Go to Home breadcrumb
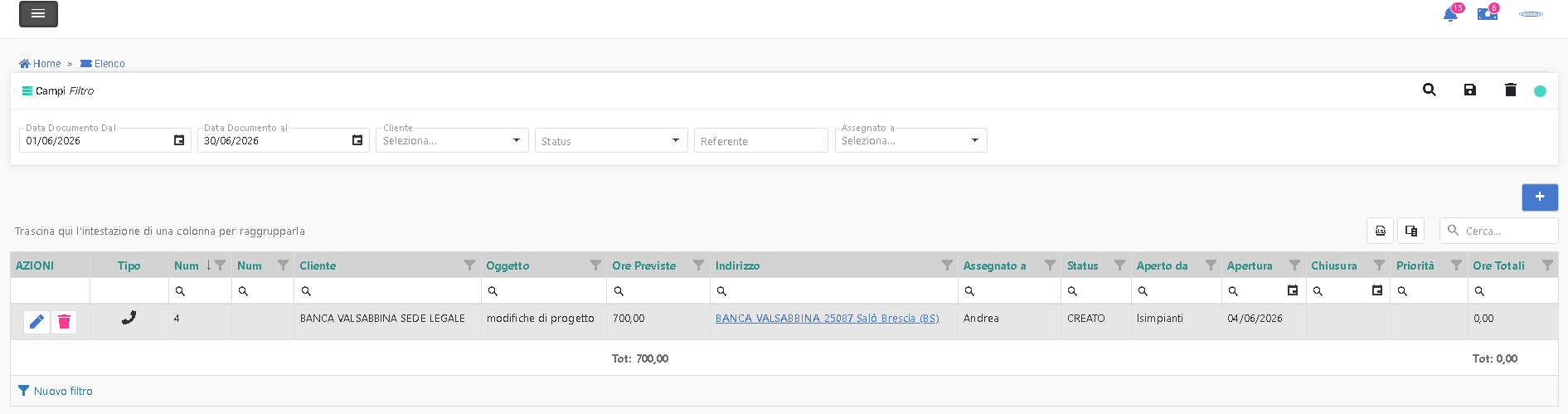 click(40, 63)
